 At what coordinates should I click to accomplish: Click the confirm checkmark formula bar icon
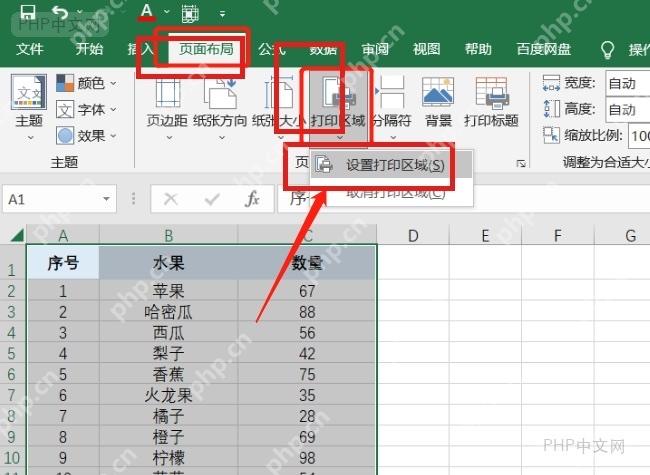(212, 200)
